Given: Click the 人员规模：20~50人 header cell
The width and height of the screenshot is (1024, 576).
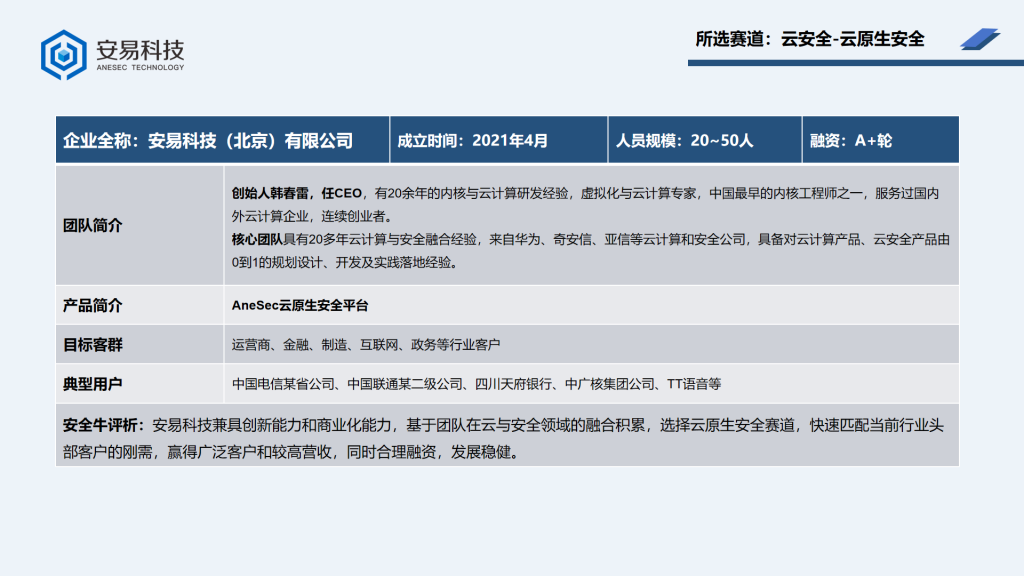Looking at the screenshot, I should point(705,140).
